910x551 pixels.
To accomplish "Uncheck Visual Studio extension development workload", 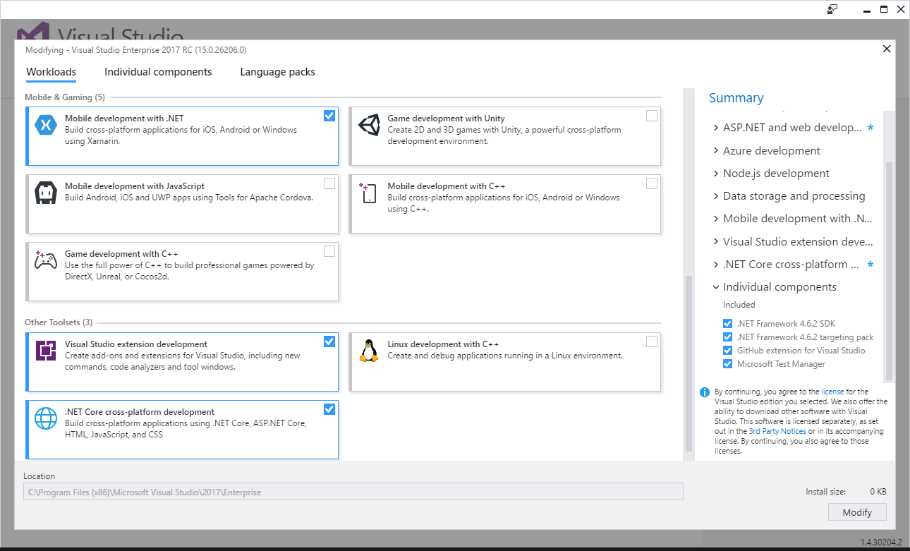I will [x=329, y=341].
